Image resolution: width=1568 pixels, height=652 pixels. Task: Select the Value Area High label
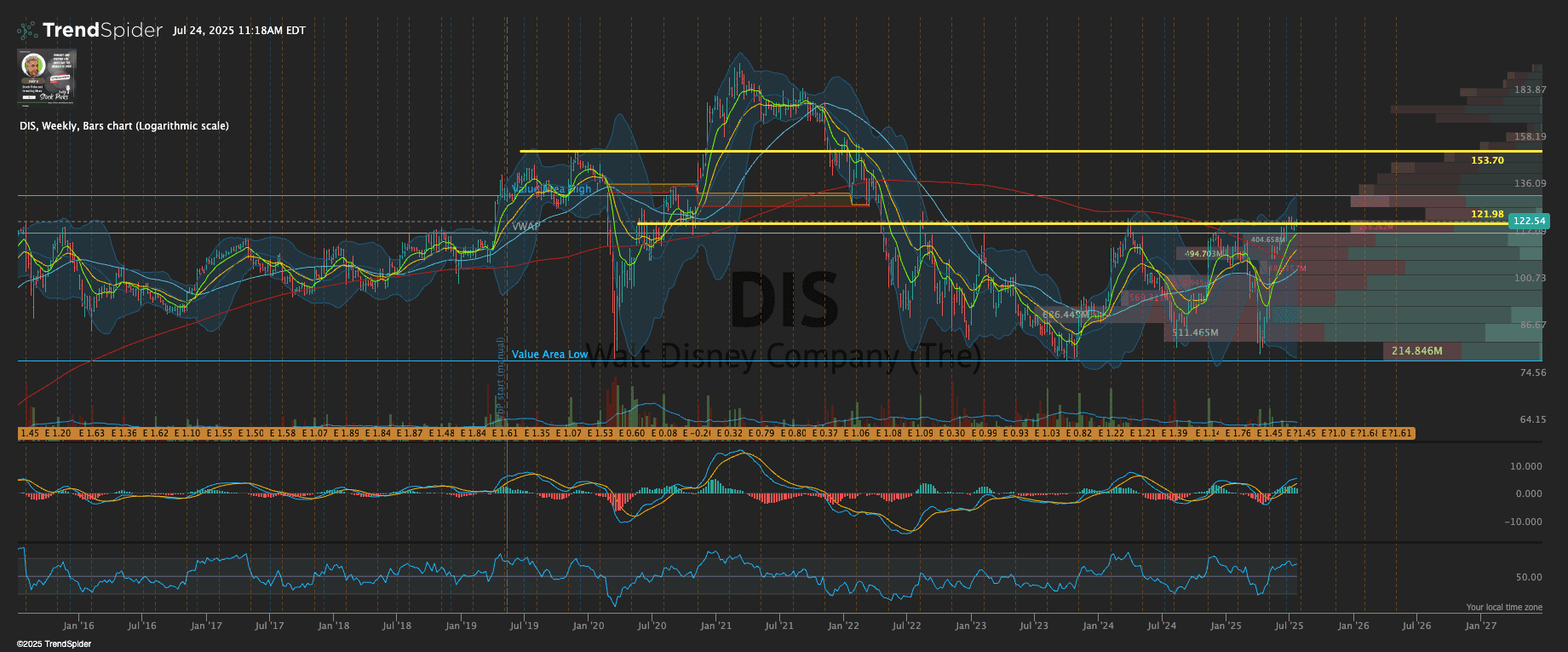point(551,189)
